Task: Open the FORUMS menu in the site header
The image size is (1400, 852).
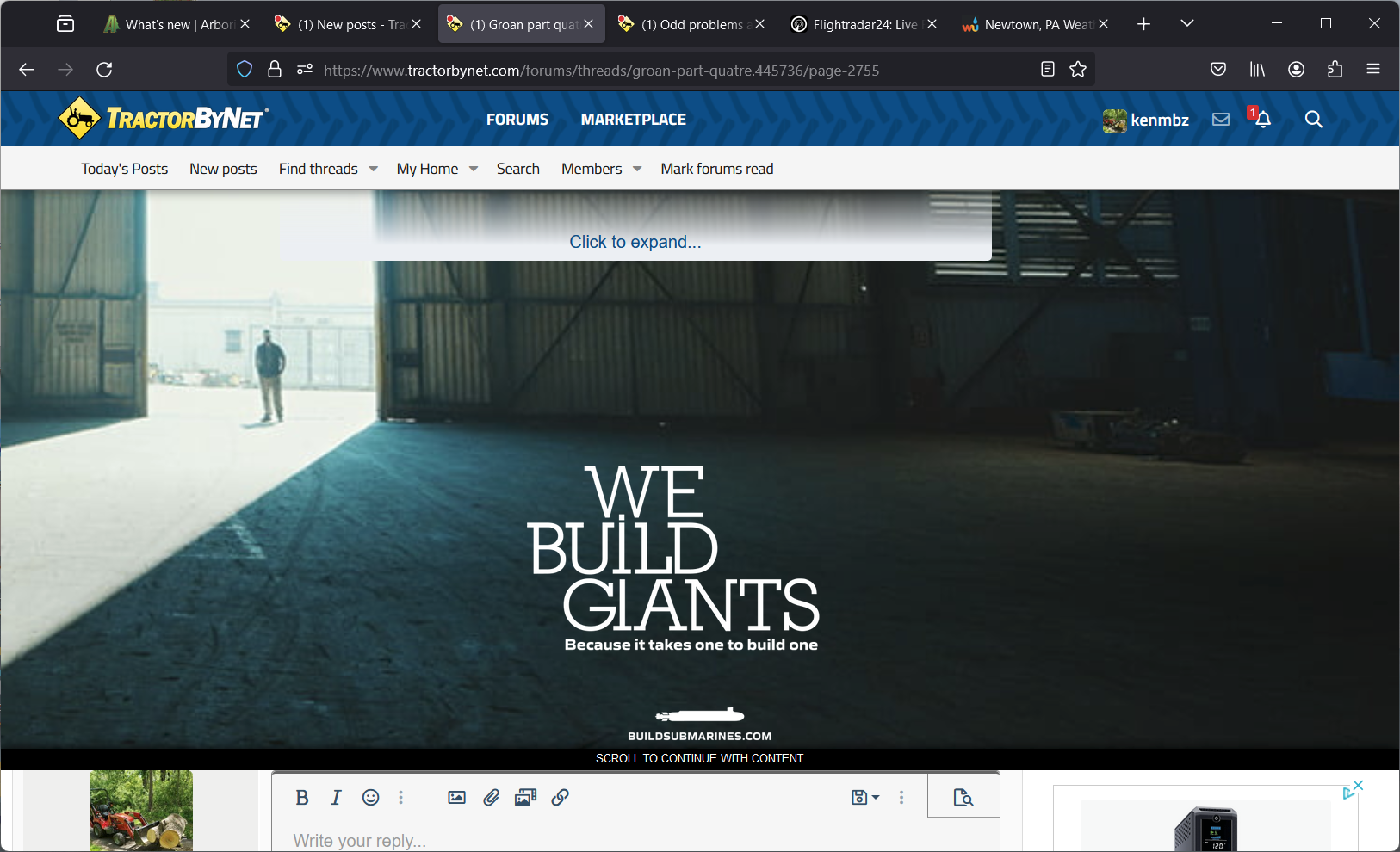Action: click(517, 120)
